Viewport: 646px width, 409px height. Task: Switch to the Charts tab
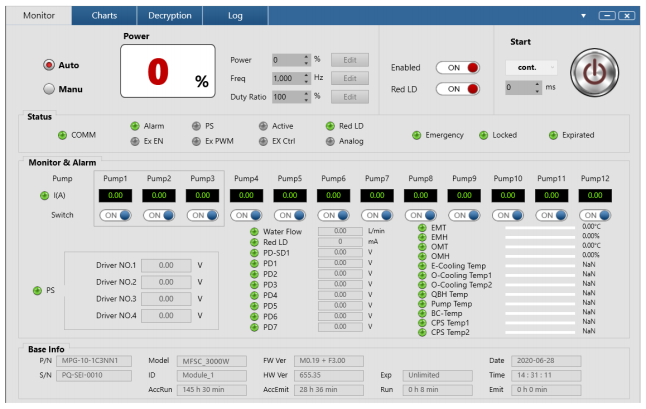pos(104,16)
